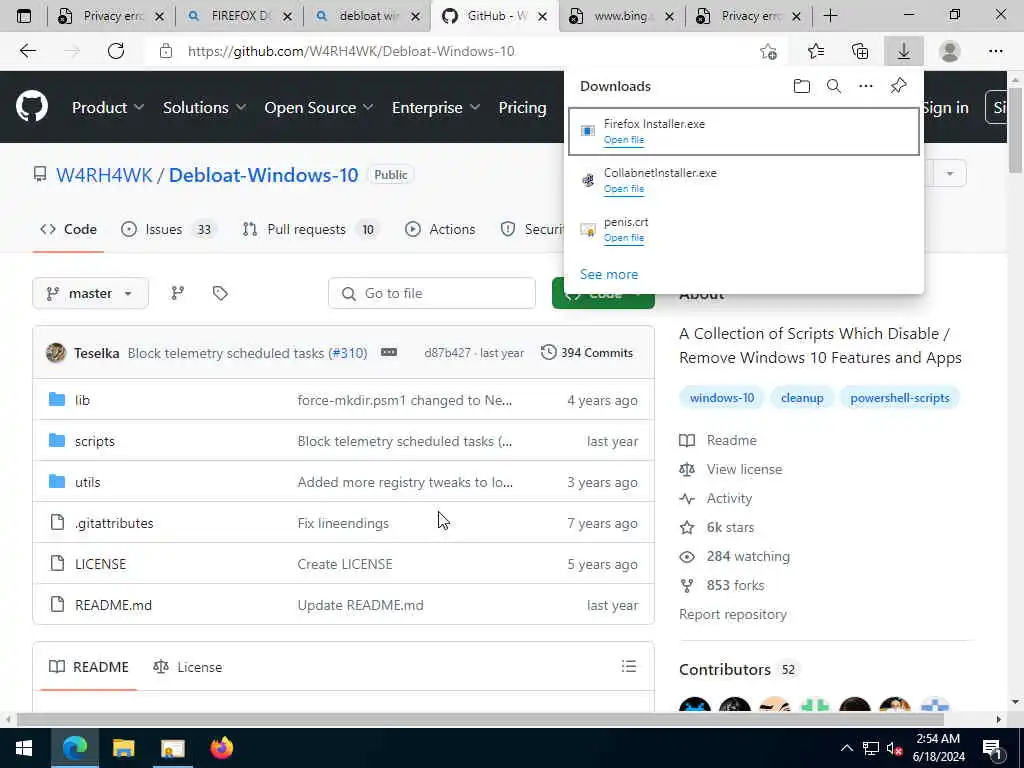
Task: Expand the Enterprise menu
Action: click(436, 107)
